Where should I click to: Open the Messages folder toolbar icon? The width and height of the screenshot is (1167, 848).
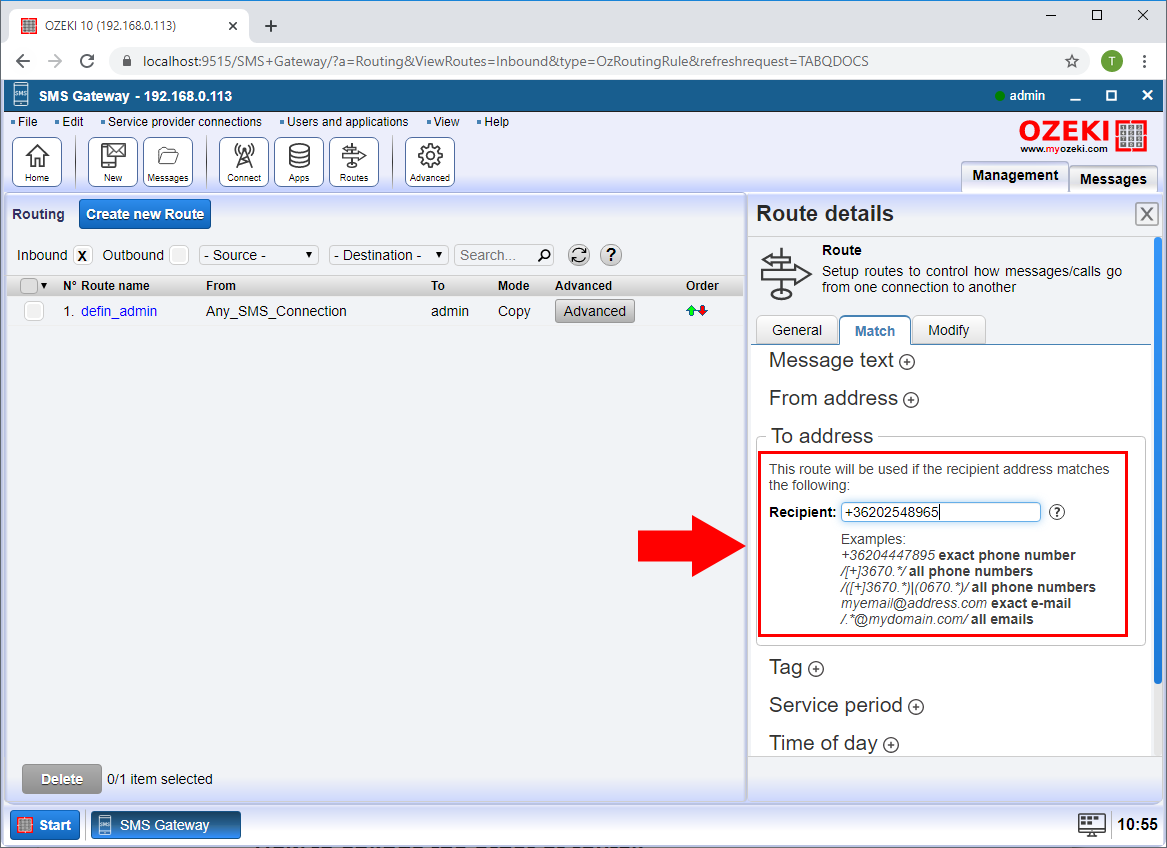click(x=168, y=162)
